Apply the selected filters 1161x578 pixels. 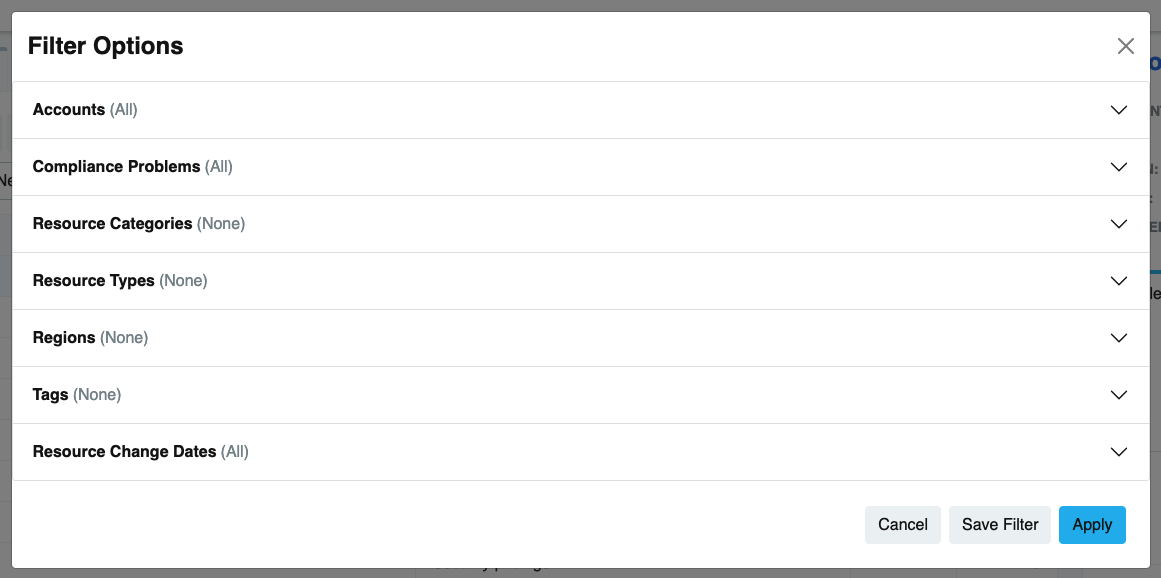pyautogui.click(x=1092, y=525)
